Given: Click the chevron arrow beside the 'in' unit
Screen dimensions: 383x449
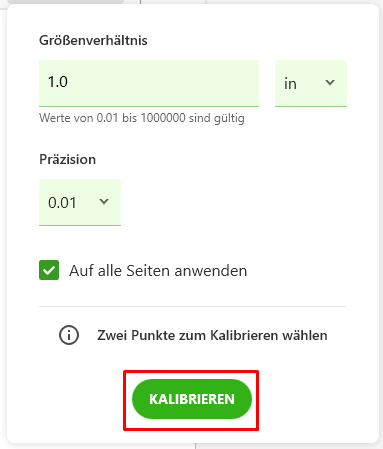Looking at the screenshot, I should 330,82.
